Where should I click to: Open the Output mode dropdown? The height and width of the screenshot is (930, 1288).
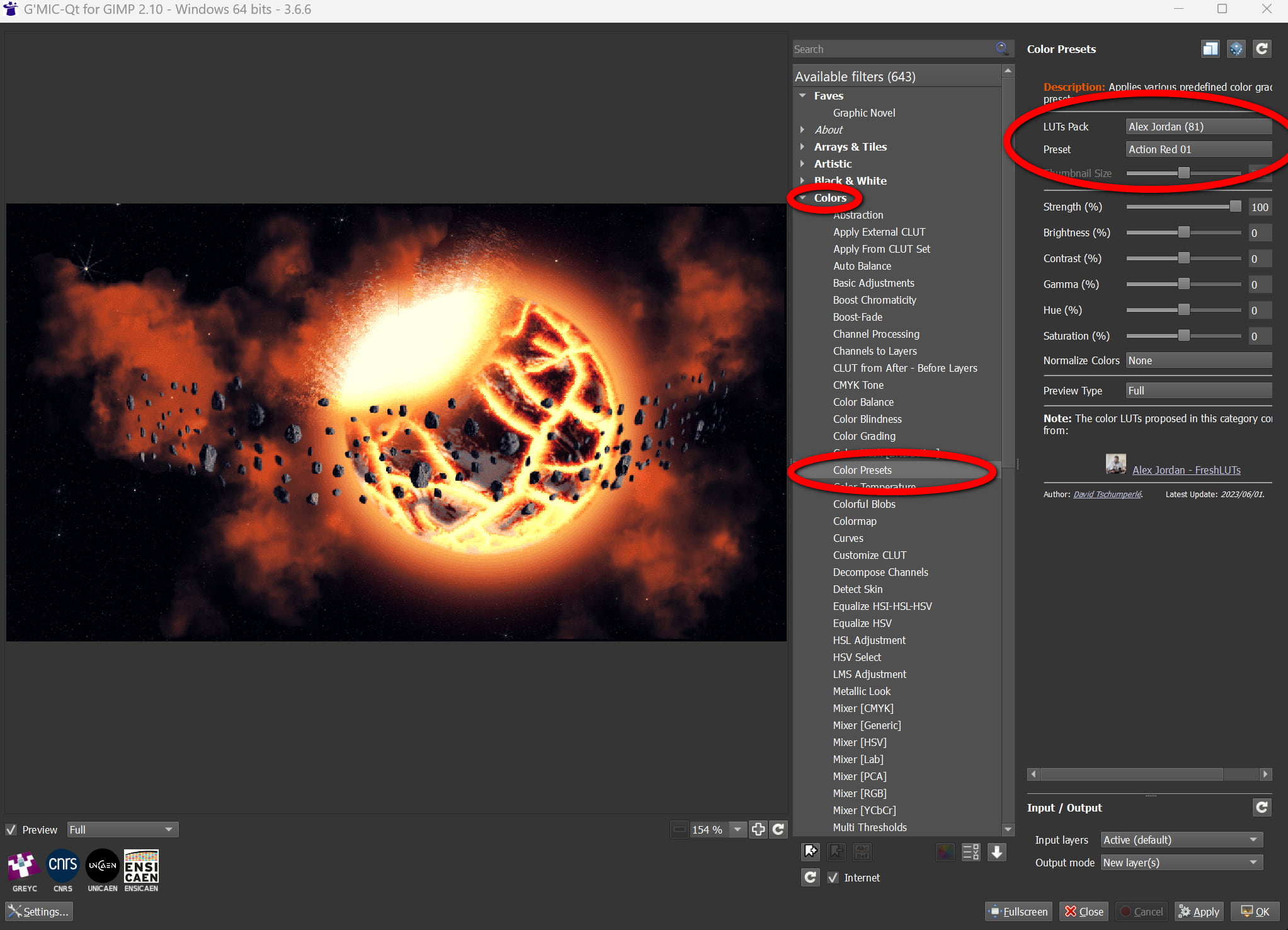pyautogui.click(x=1181, y=862)
